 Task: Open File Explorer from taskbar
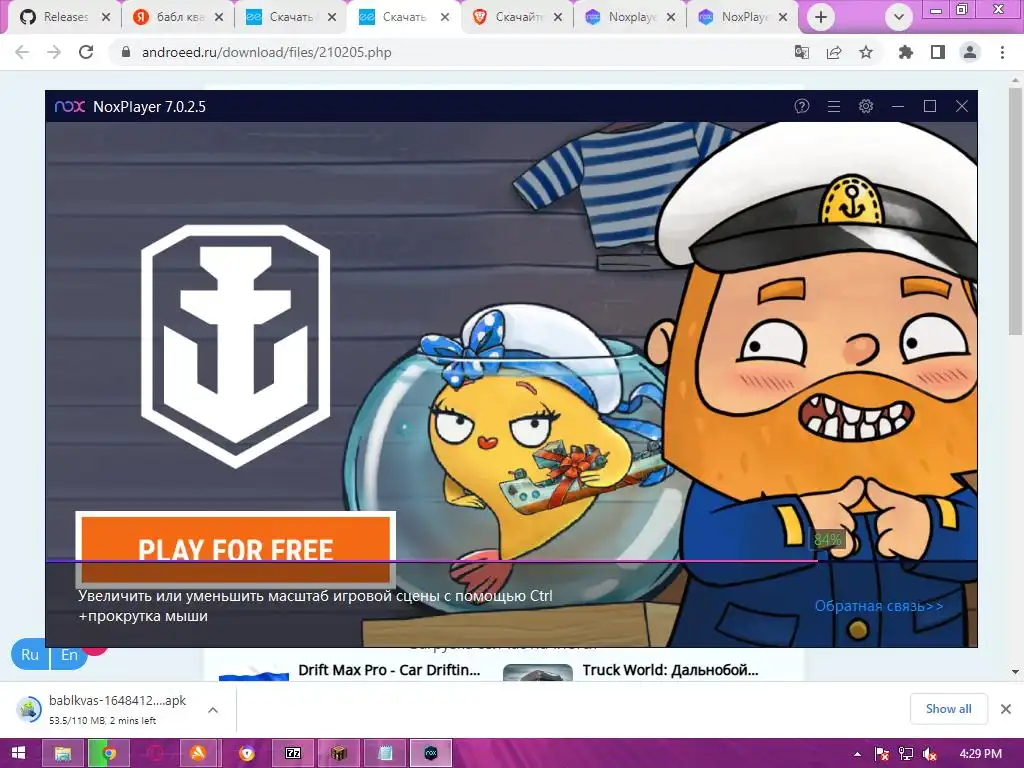coord(63,753)
